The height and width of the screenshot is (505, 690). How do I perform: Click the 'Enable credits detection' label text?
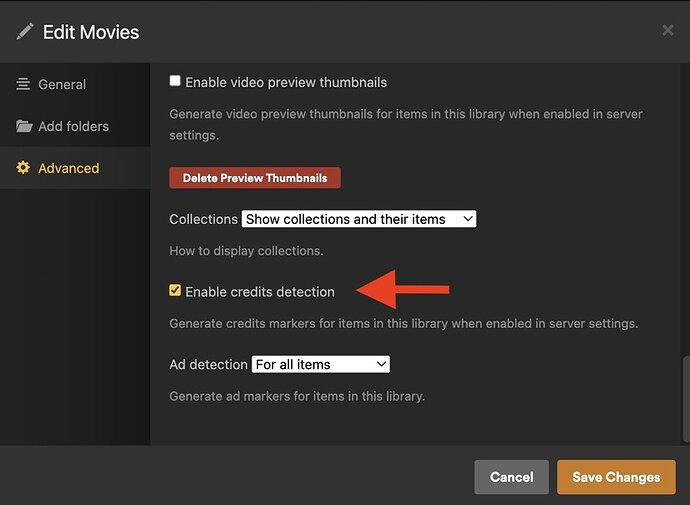coord(260,292)
